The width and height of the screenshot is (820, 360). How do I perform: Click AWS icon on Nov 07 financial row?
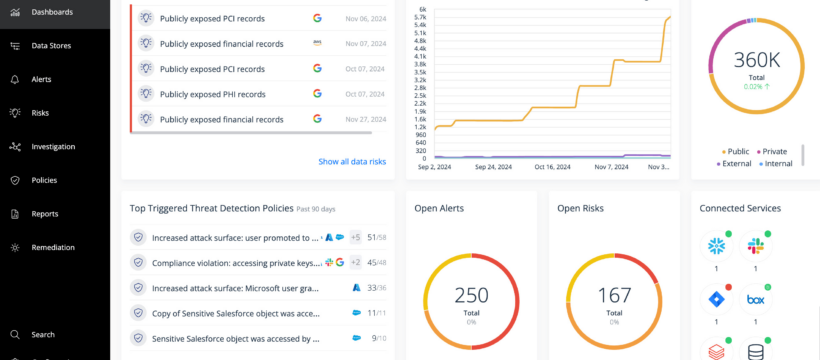317,43
